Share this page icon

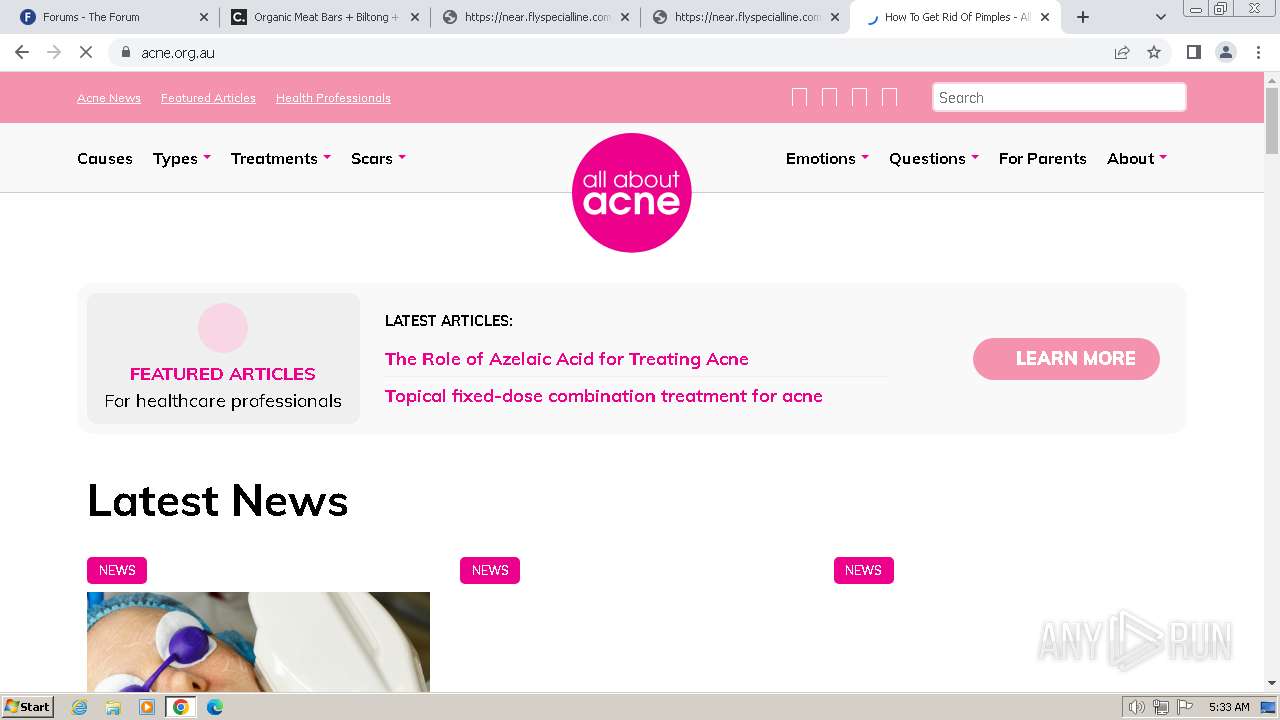[x=1122, y=52]
